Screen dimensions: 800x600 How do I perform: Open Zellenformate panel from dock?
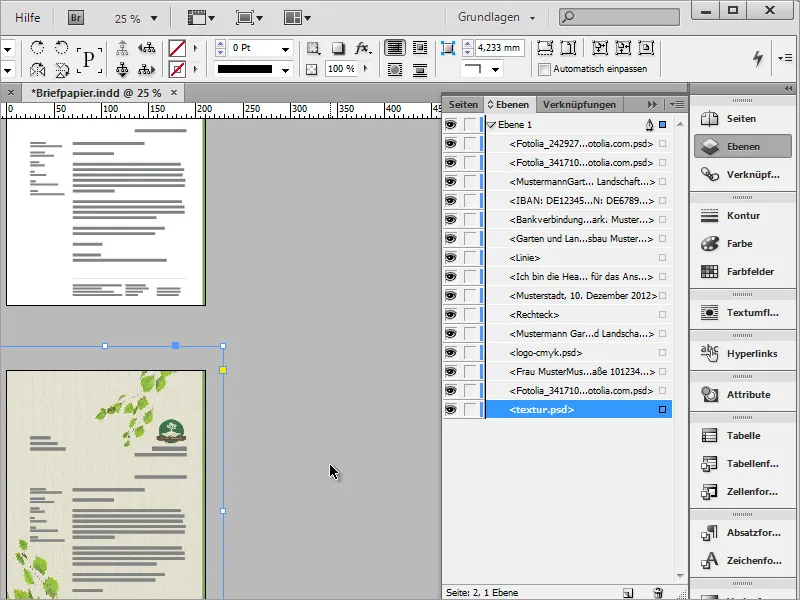(x=742, y=491)
